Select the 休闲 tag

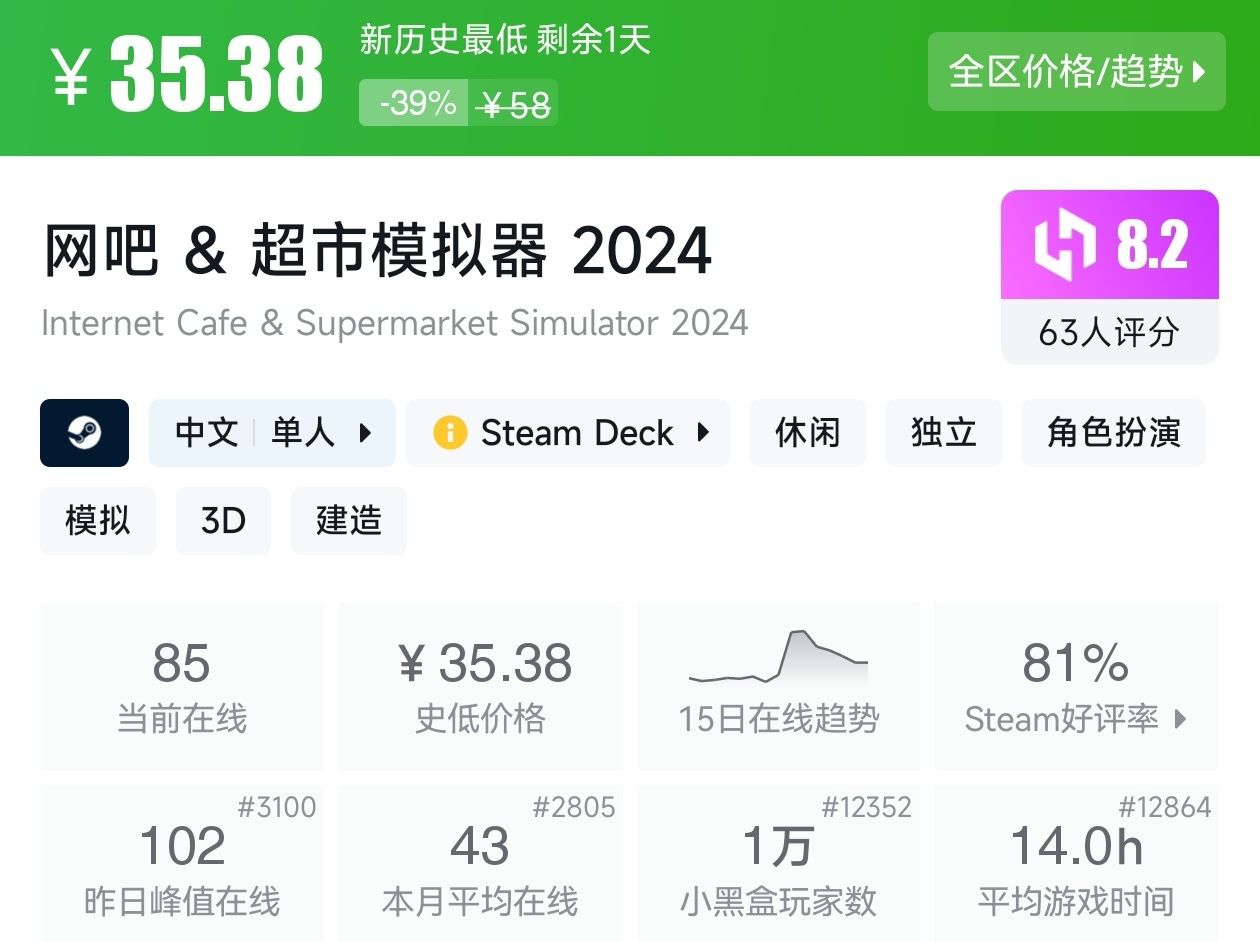click(x=807, y=433)
